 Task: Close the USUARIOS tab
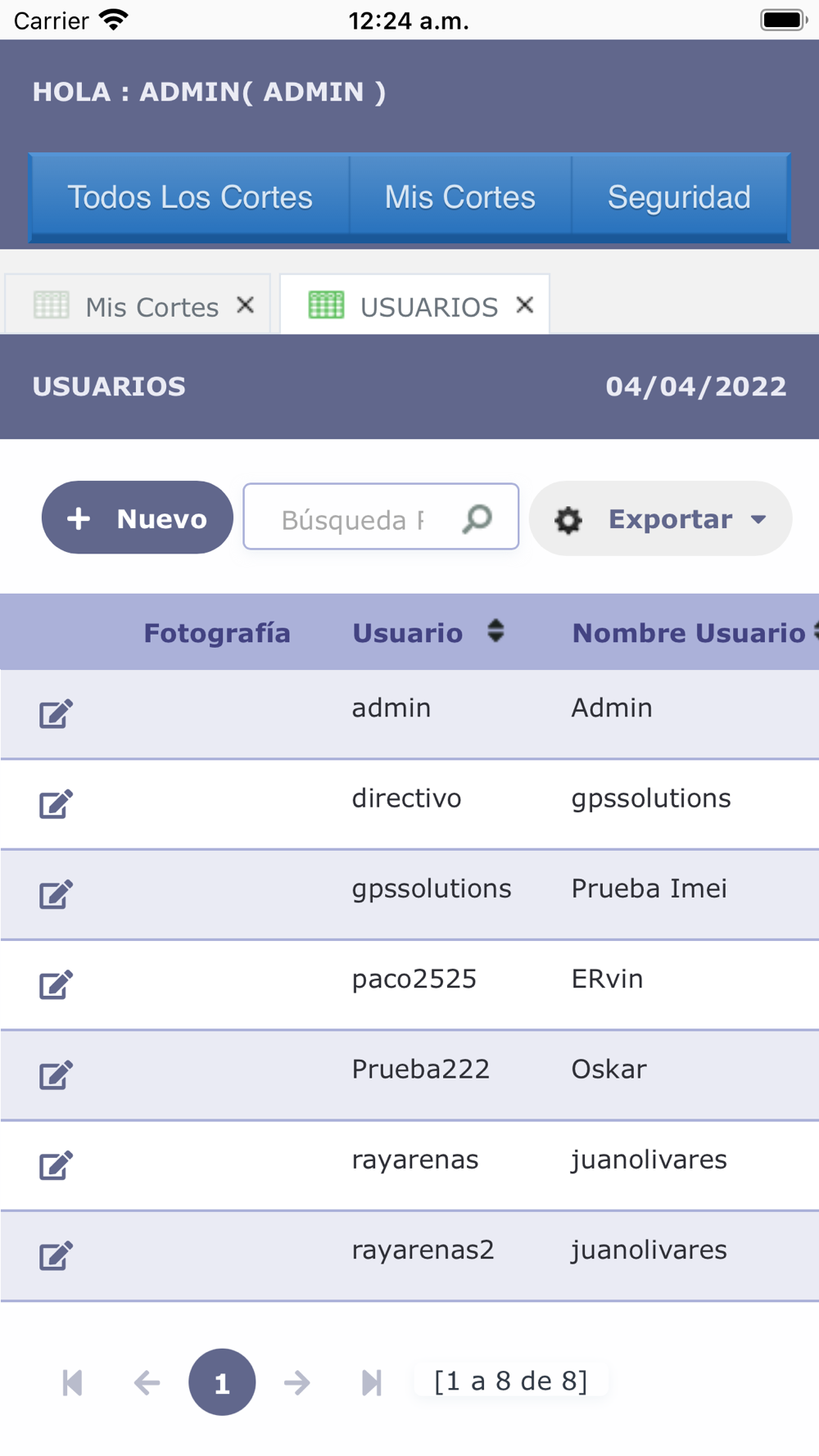[x=525, y=305]
